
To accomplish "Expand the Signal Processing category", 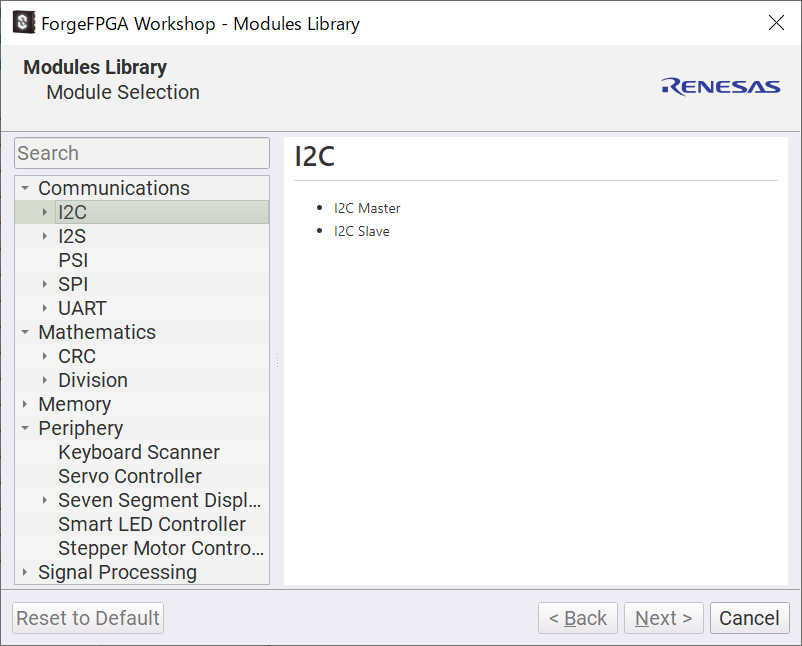I will [x=25, y=572].
